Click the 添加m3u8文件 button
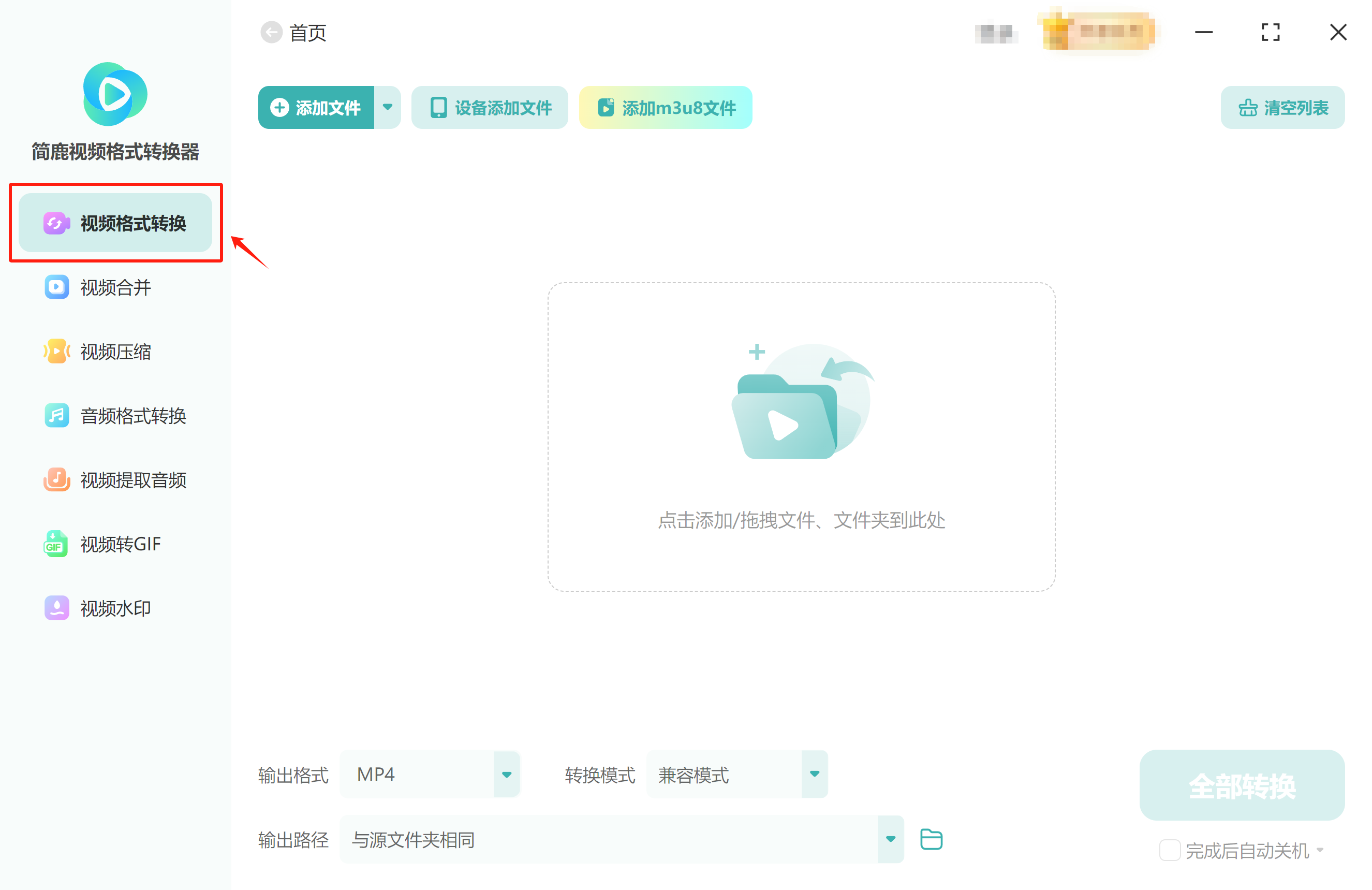 [x=665, y=107]
